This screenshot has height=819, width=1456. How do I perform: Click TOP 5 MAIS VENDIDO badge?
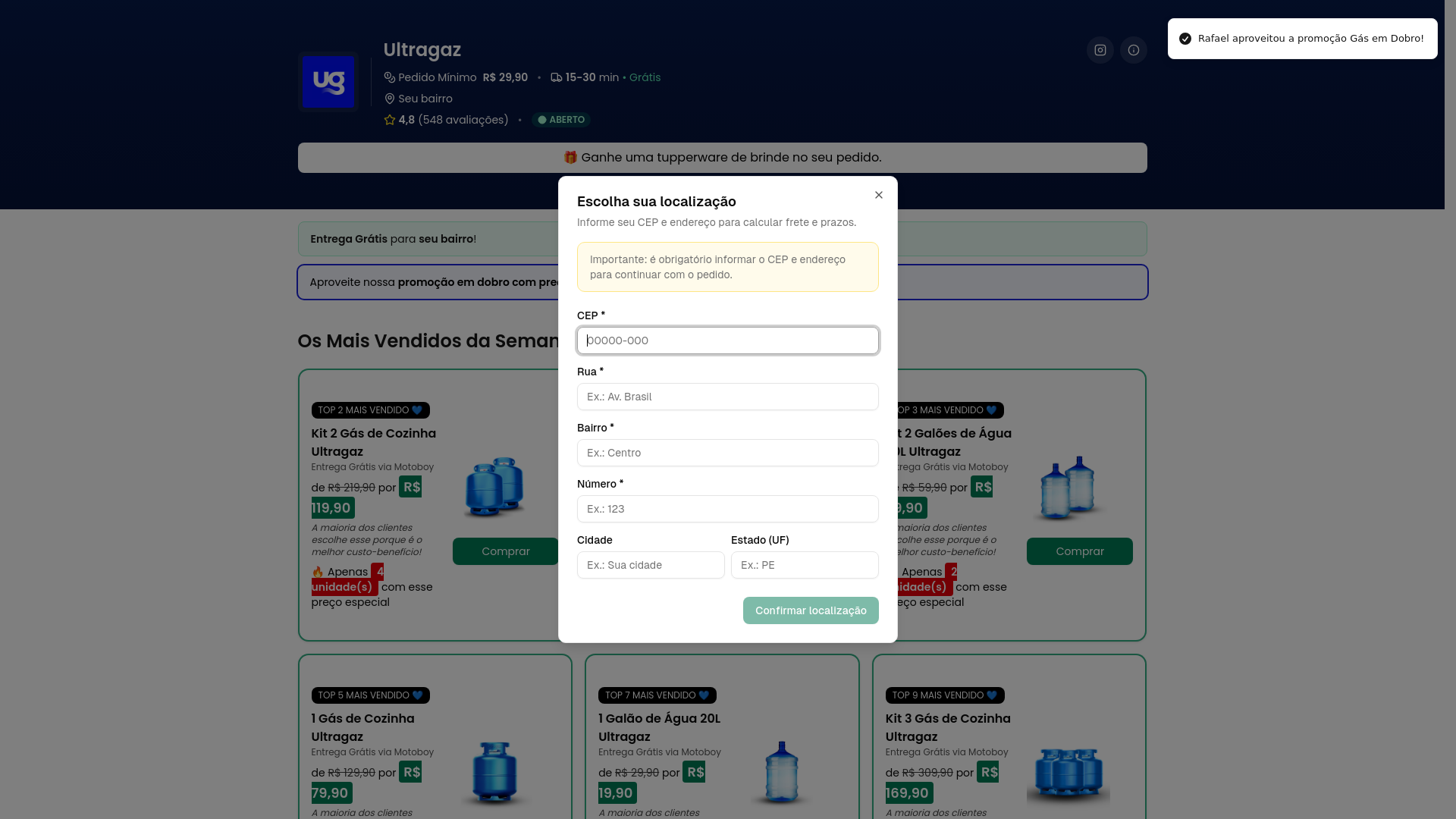click(x=370, y=695)
